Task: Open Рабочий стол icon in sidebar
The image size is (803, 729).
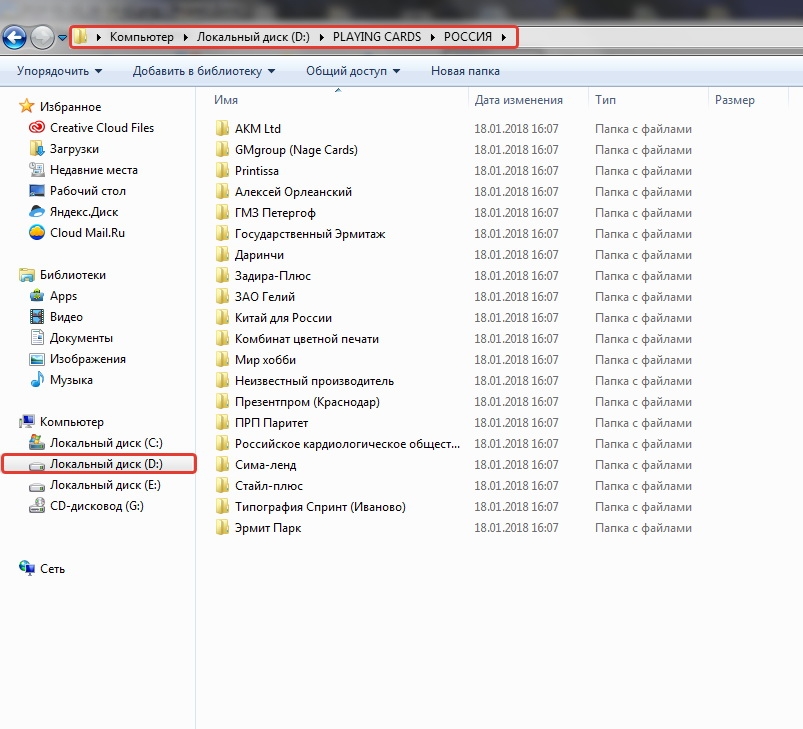Action: 37,190
